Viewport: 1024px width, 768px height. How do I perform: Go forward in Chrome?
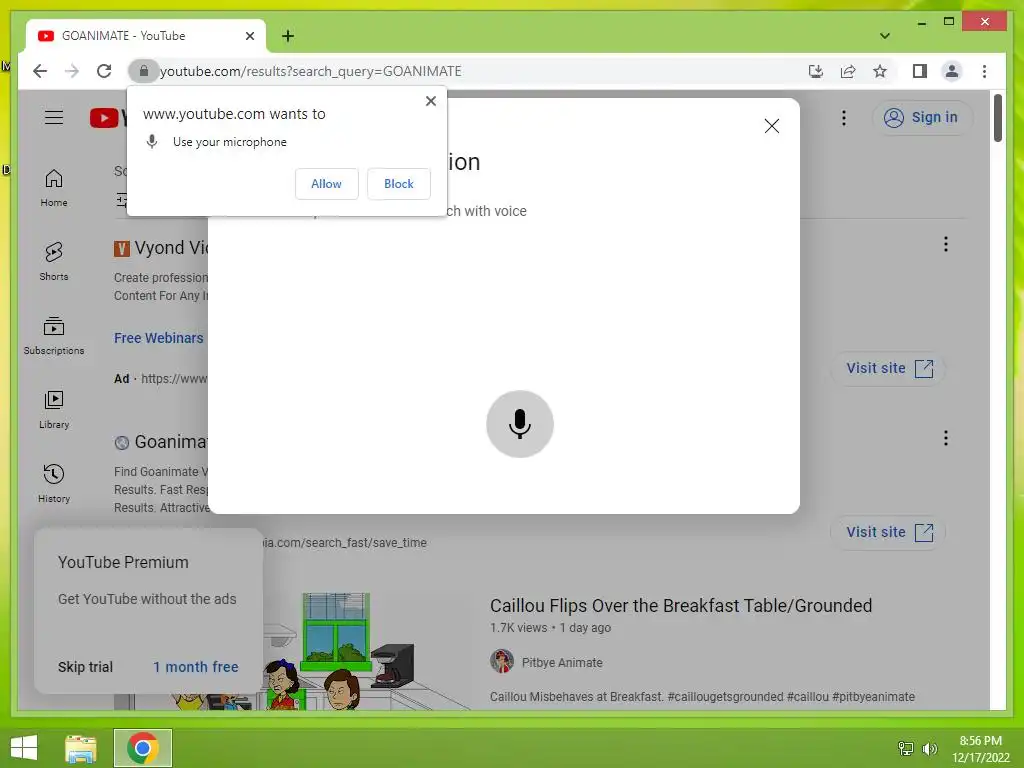pyautogui.click(x=72, y=71)
